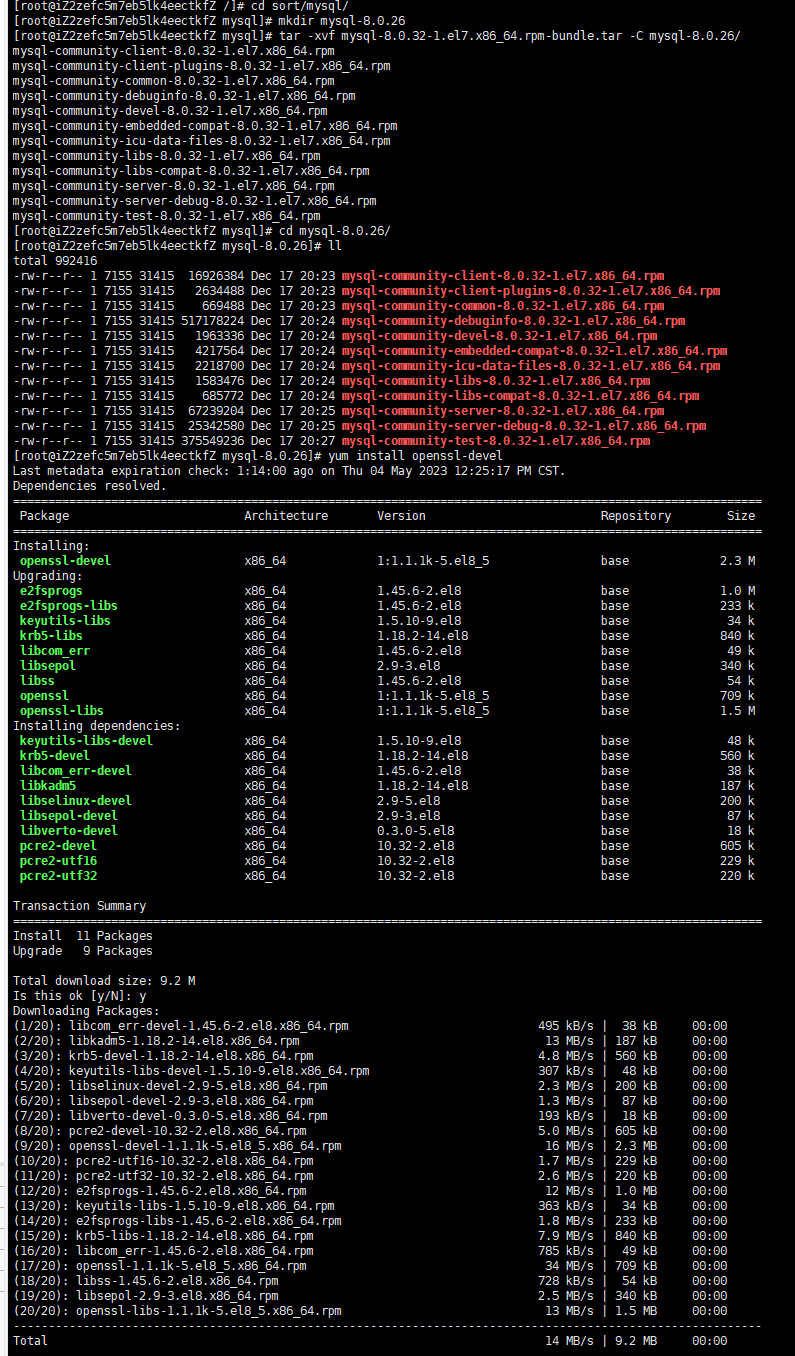Click the green keyutils-libs-devel package name
Screen dimensions: 795x1356
[86, 741]
